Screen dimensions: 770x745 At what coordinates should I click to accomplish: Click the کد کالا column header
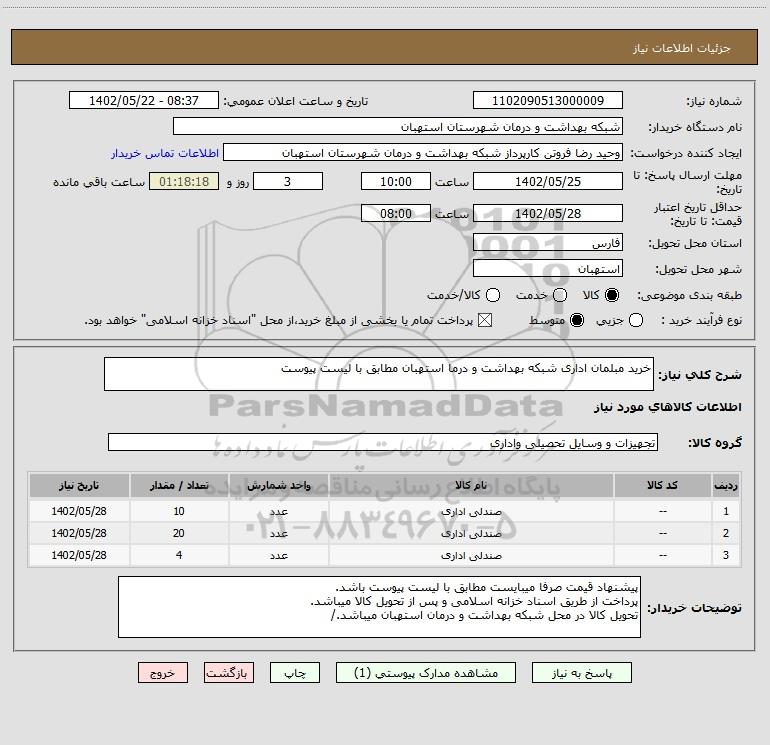pos(662,486)
